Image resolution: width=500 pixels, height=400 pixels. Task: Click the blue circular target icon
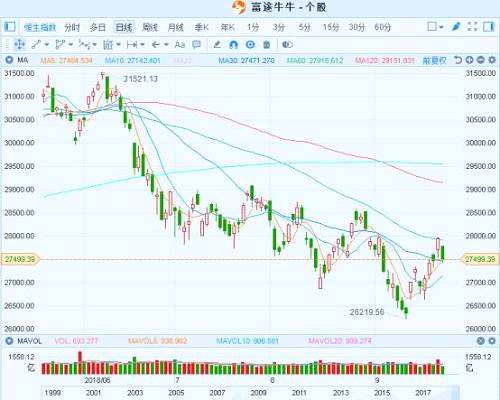250,44
